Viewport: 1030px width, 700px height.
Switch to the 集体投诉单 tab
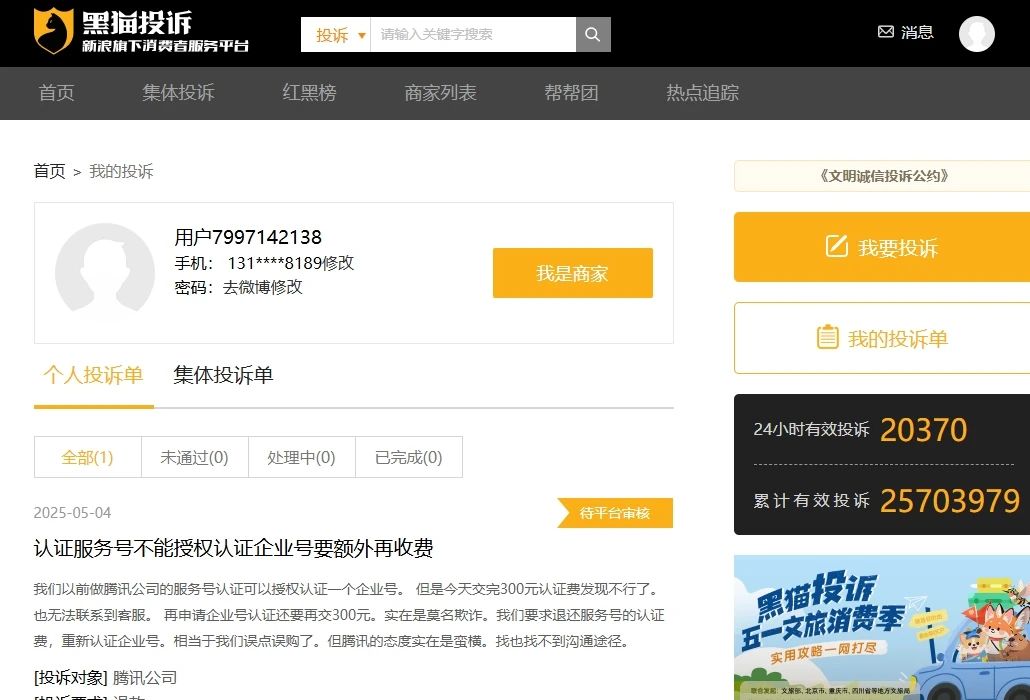point(223,375)
